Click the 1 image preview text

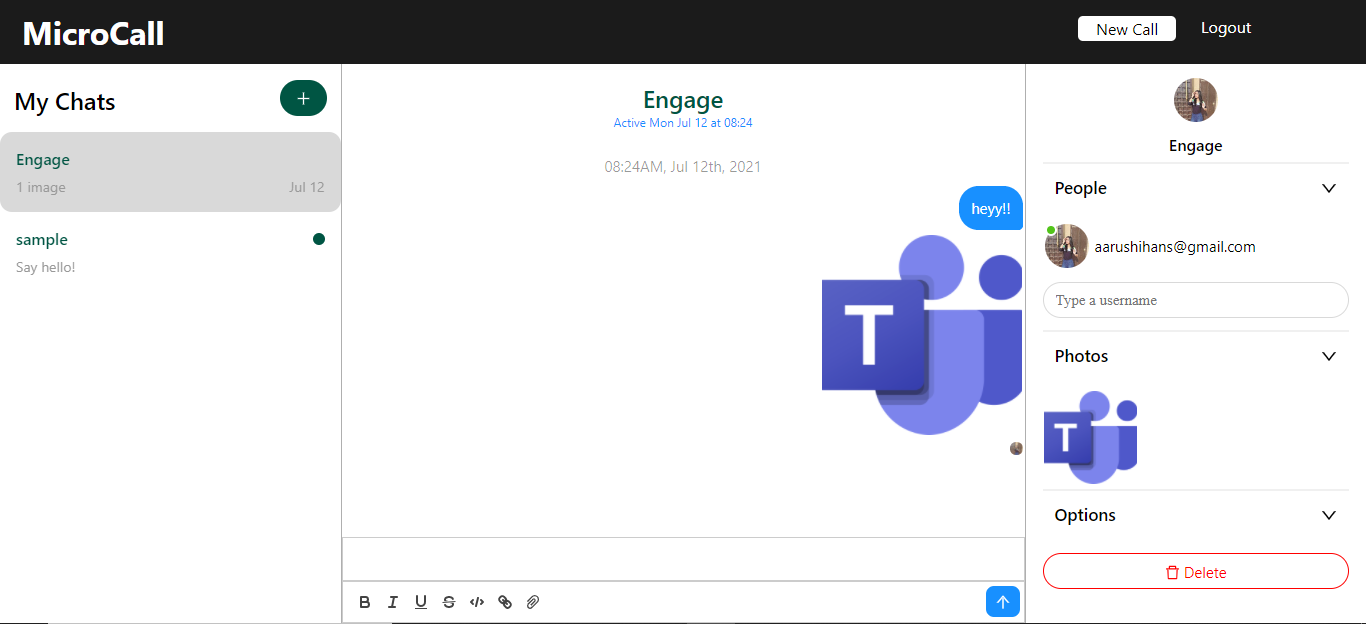41,187
